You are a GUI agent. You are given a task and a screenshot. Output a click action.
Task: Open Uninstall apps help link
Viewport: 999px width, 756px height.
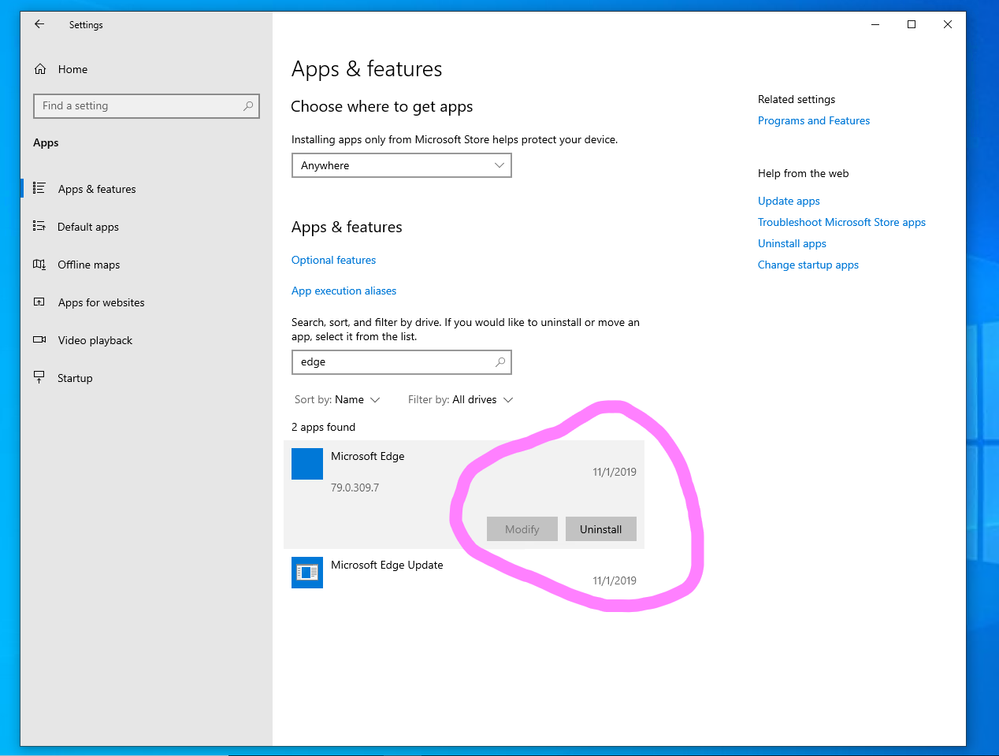(x=792, y=243)
